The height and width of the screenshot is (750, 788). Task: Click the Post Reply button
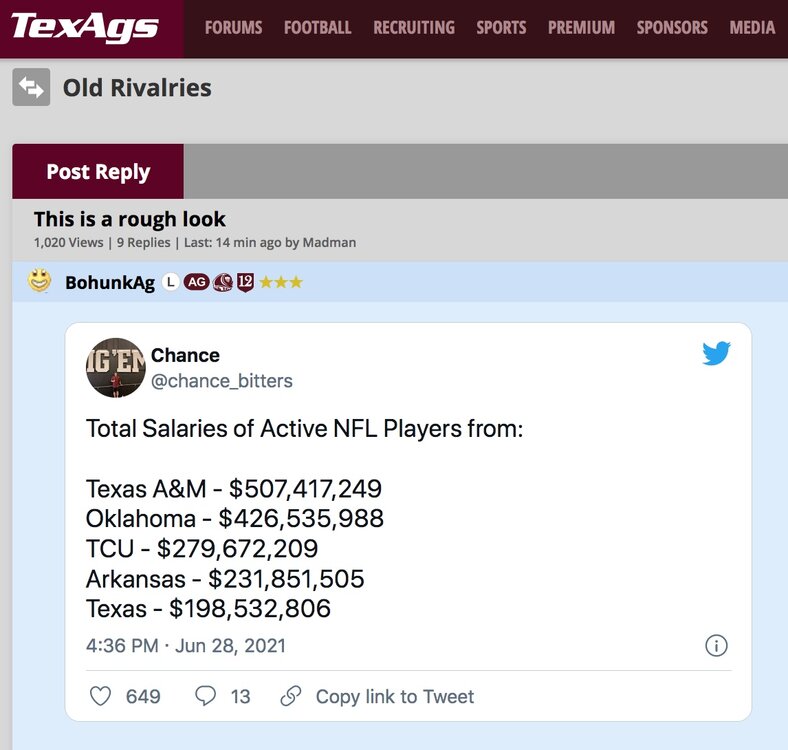[98, 172]
